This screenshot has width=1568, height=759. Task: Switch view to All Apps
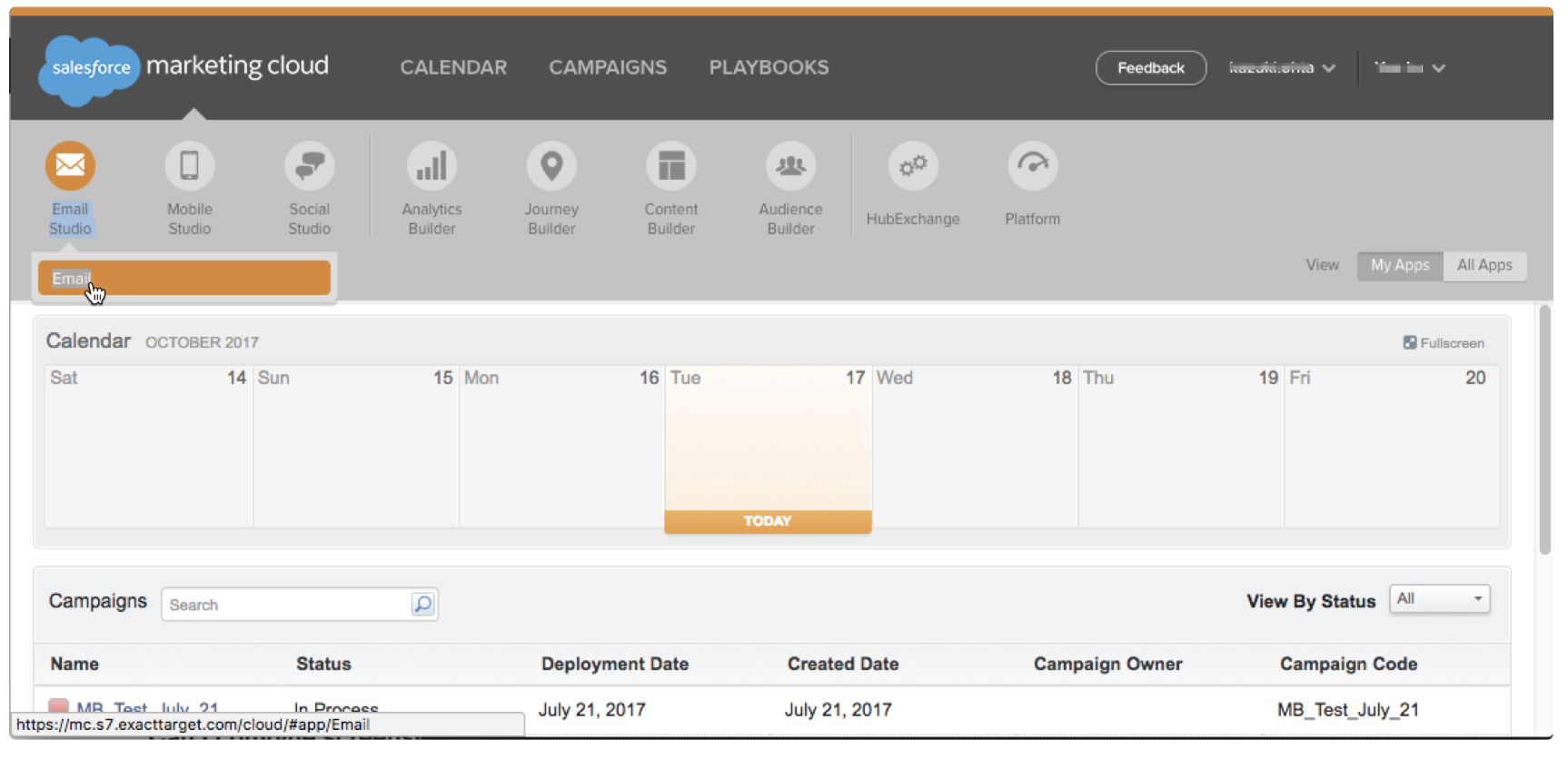(x=1484, y=265)
